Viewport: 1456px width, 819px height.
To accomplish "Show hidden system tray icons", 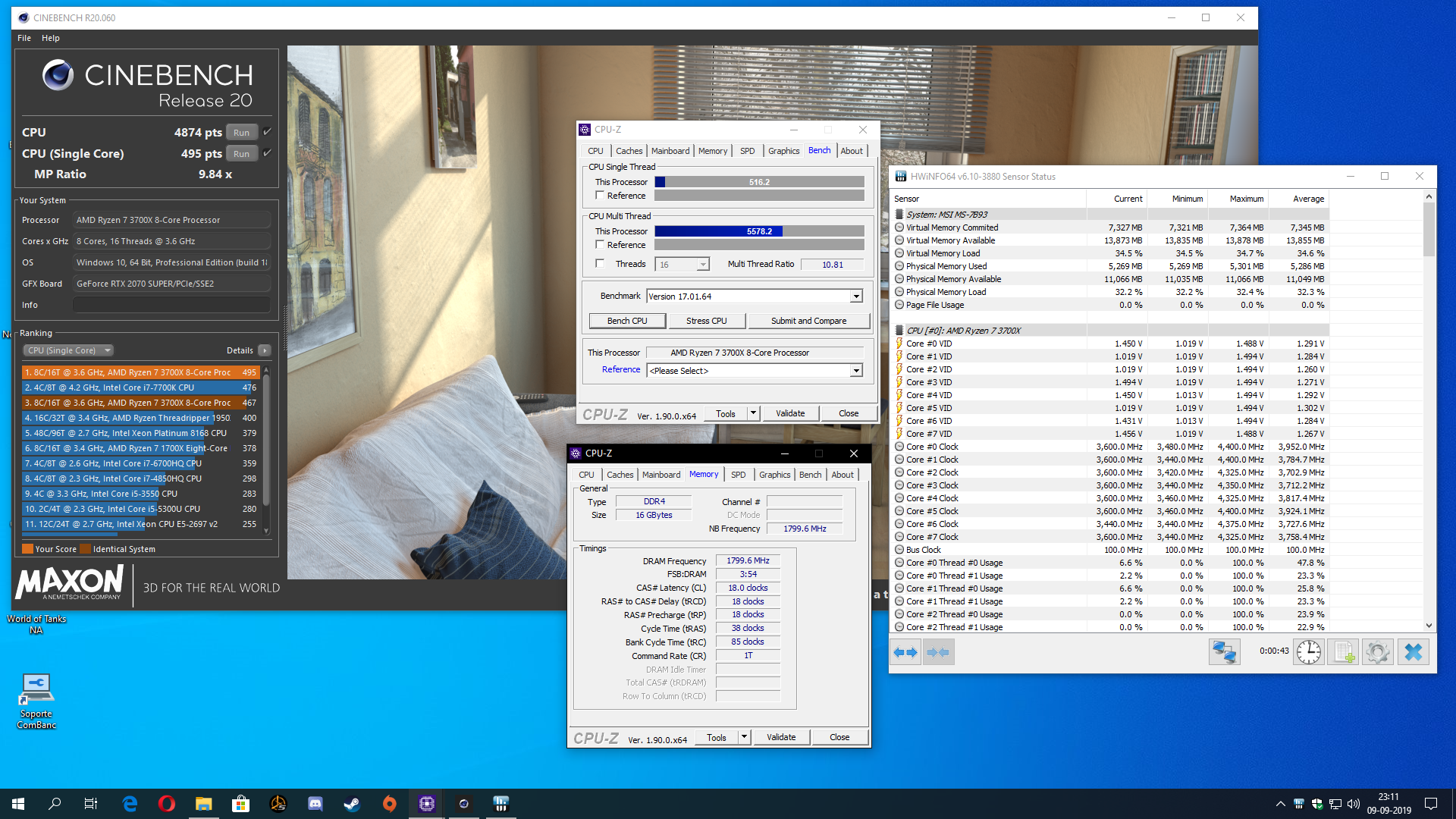I will coord(1280,804).
